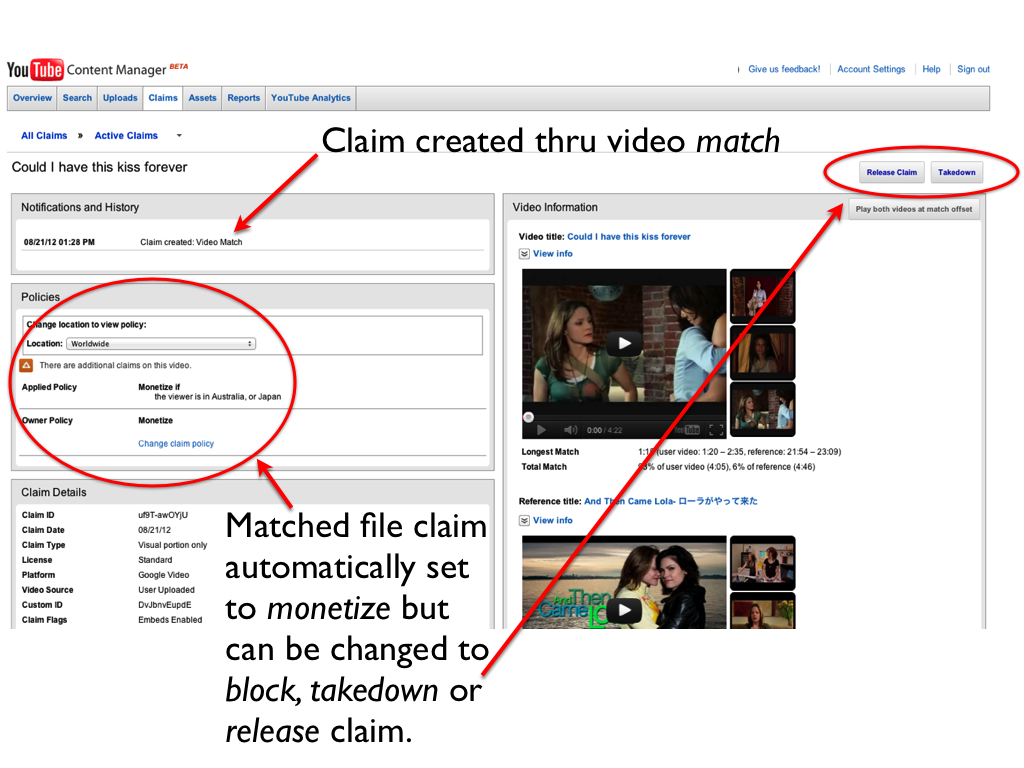
Task: Toggle fullscreen on user video
Action: tap(716, 430)
